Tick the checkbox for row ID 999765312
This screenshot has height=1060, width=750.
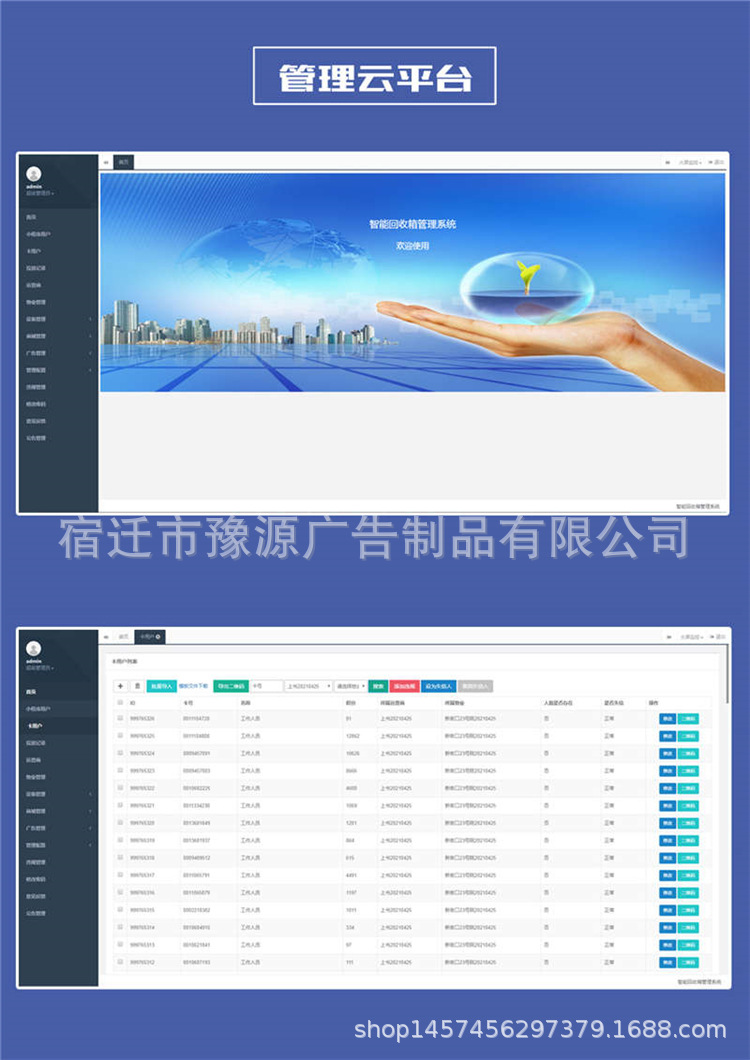tap(120, 961)
